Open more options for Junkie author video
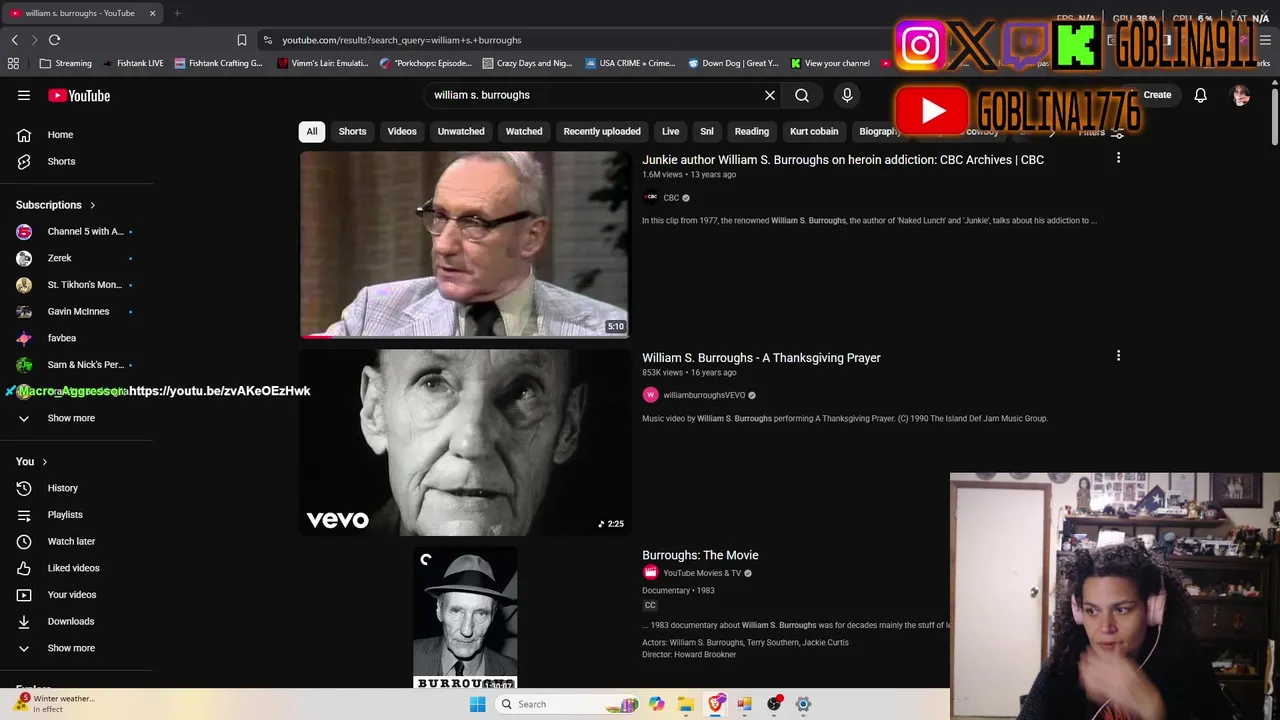This screenshot has height=720, width=1280. [1118, 158]
